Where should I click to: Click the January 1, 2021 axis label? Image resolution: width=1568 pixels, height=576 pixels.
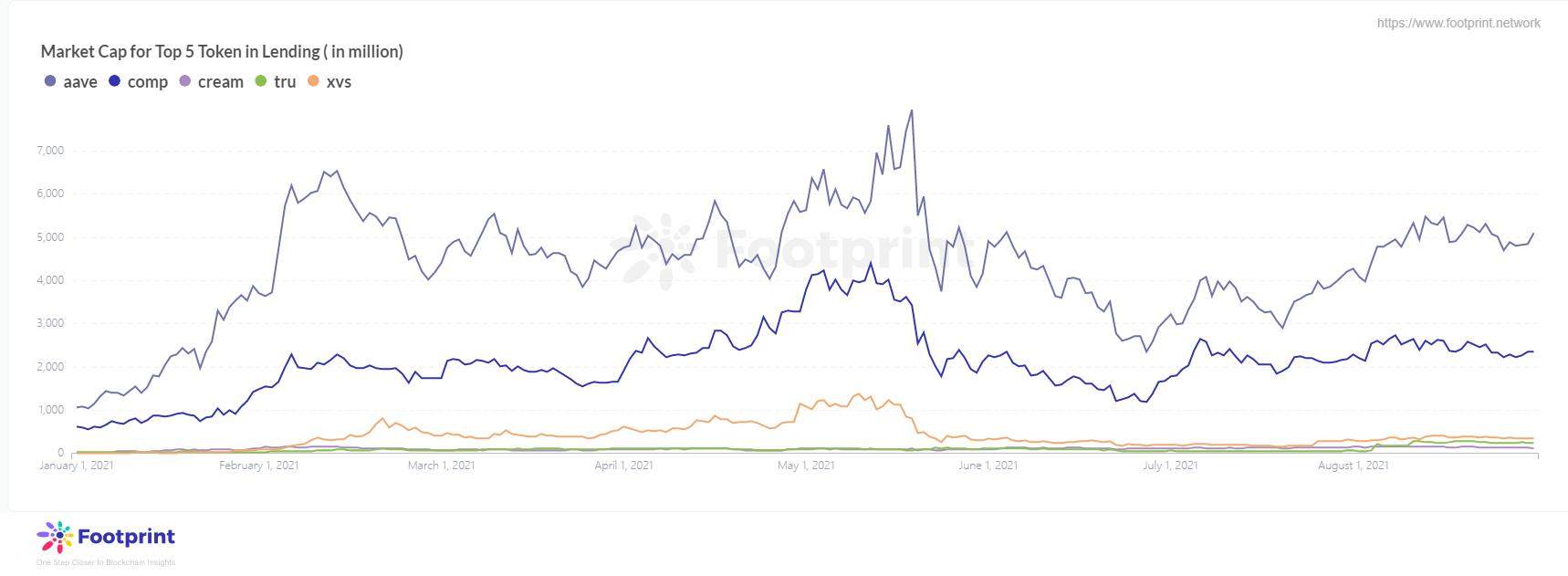click(77, 466)
